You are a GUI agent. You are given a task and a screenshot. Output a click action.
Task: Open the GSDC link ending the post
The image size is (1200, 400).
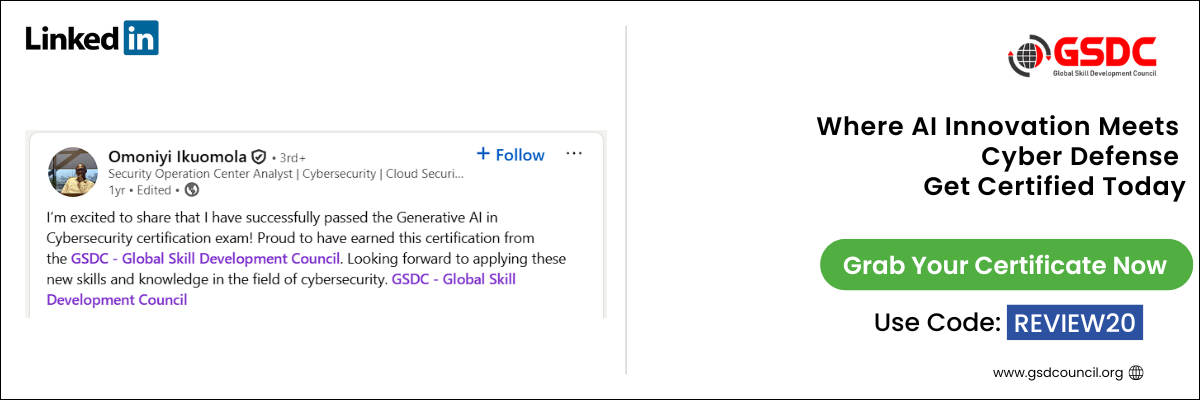tap(453, 278)
